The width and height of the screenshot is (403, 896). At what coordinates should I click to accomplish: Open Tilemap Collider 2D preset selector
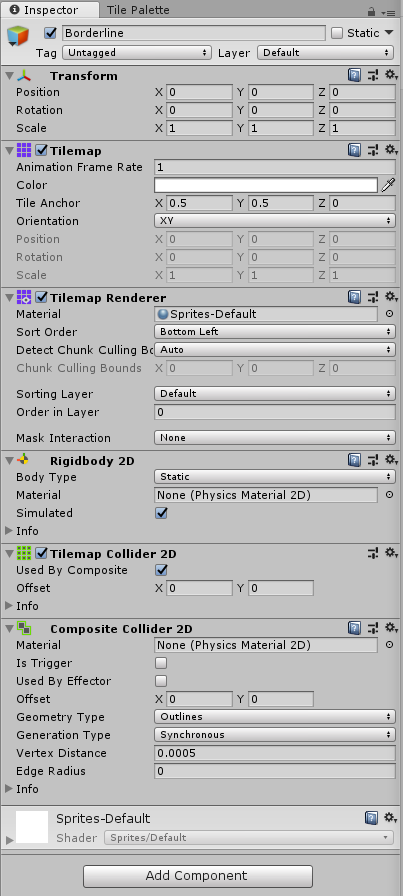coord(373,553)
